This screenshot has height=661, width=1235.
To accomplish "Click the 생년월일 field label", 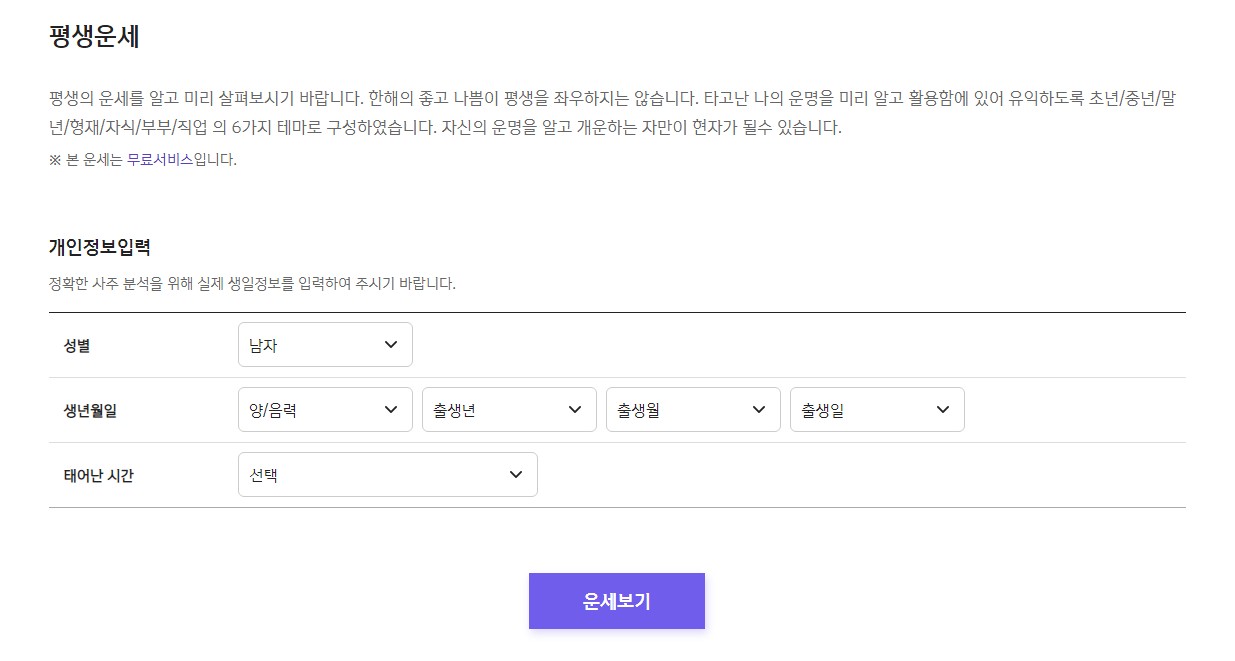I will [88, 409].
